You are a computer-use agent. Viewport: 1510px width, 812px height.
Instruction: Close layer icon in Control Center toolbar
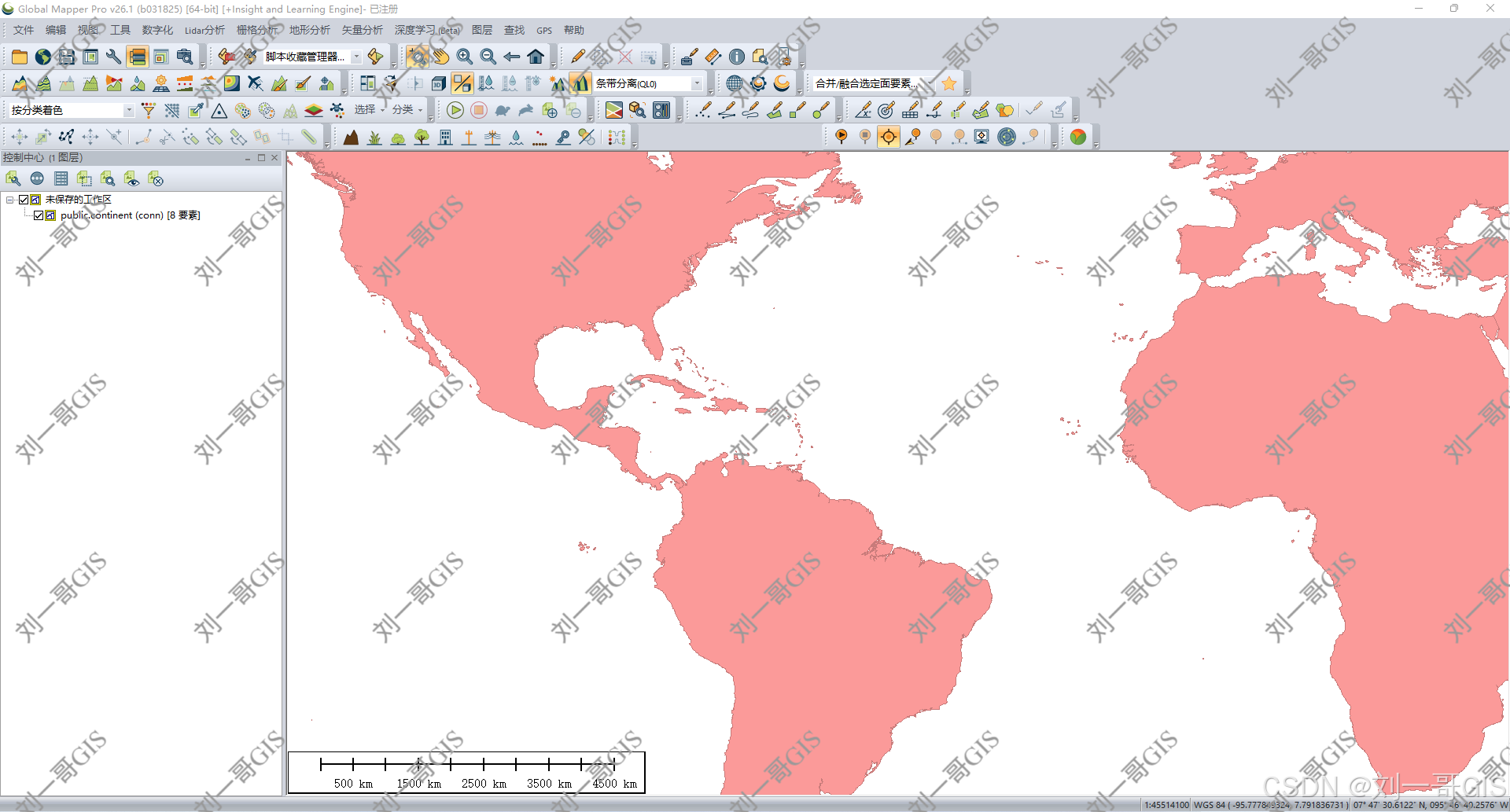[x=155, y=179]
